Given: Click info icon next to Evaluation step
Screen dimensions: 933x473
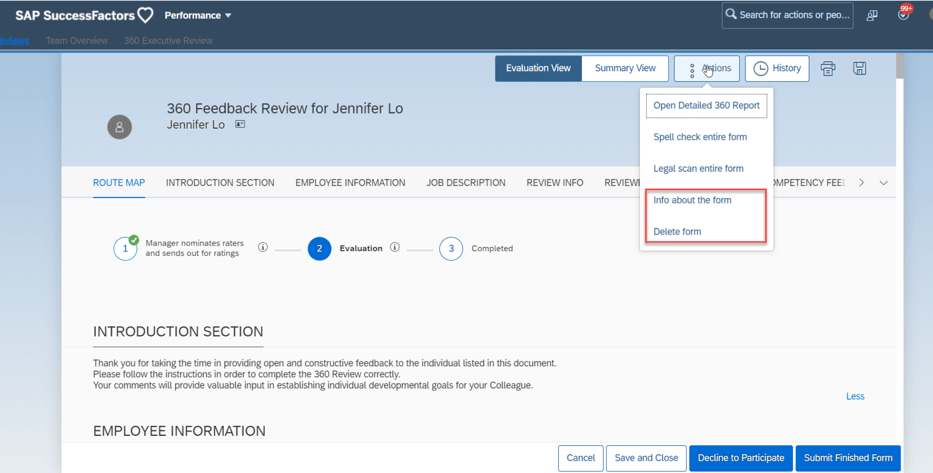Looking at the screenshot, I should point(395,248).
